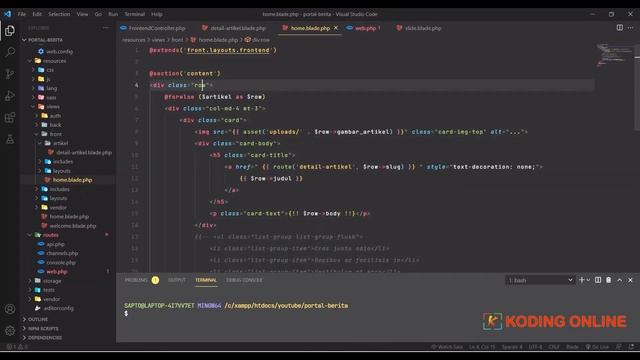Open the Accounts menu icon
The height and width of the screenshot is (360, 640).
click(x=10, y=309)
